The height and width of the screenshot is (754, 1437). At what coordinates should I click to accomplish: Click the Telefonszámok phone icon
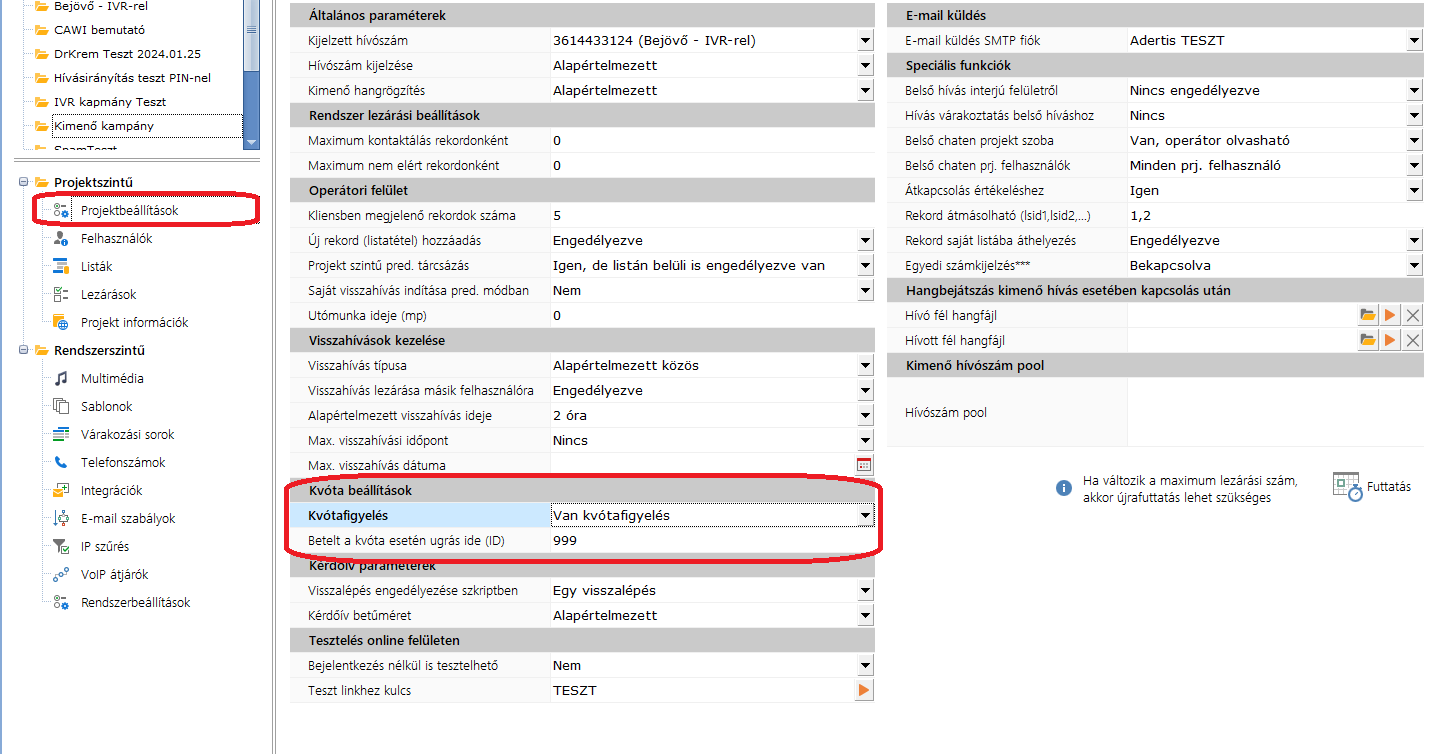click(61, 463)
